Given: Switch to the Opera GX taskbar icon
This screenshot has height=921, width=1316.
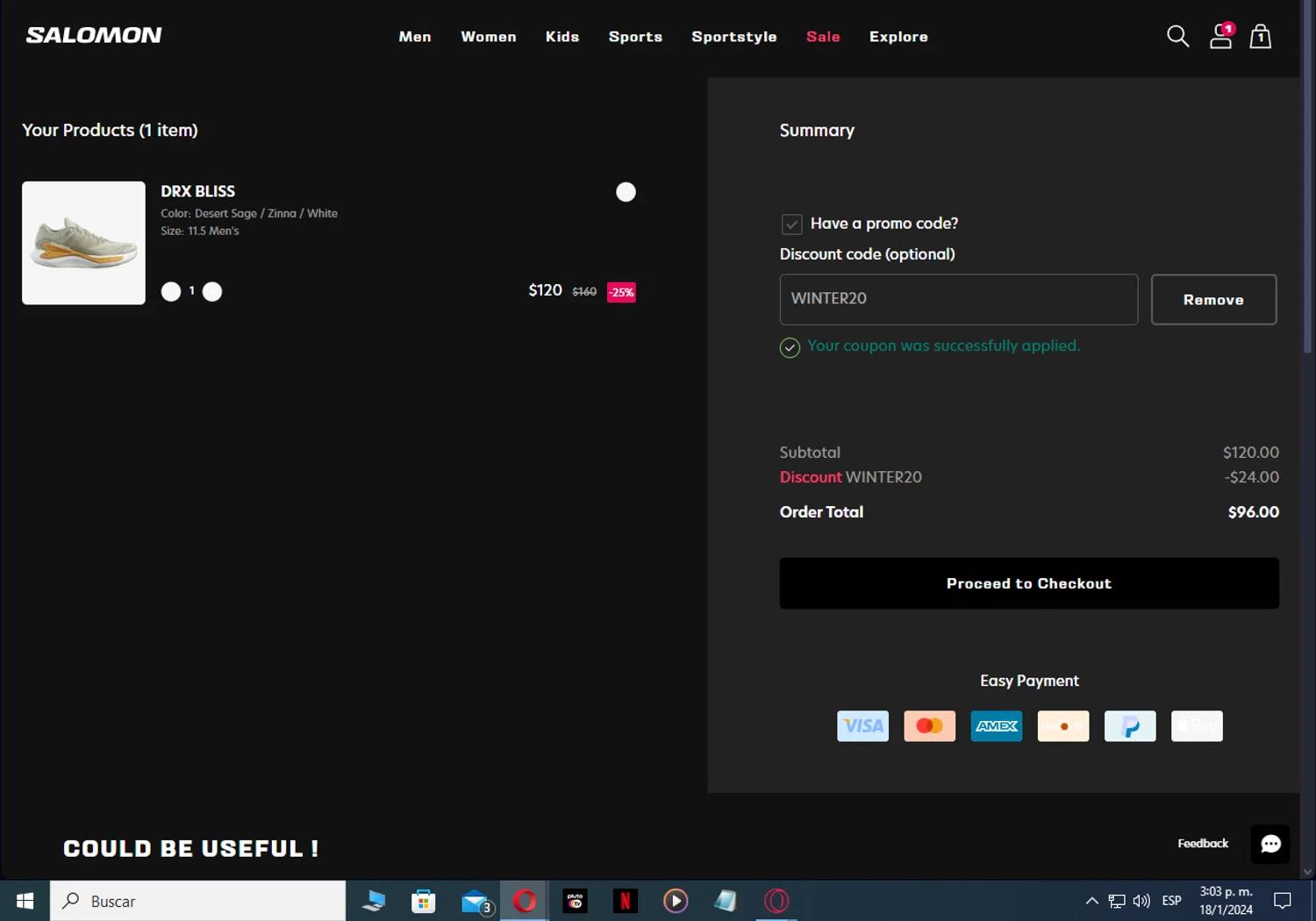Looking at the screenshot, I should tap(776, 901).
